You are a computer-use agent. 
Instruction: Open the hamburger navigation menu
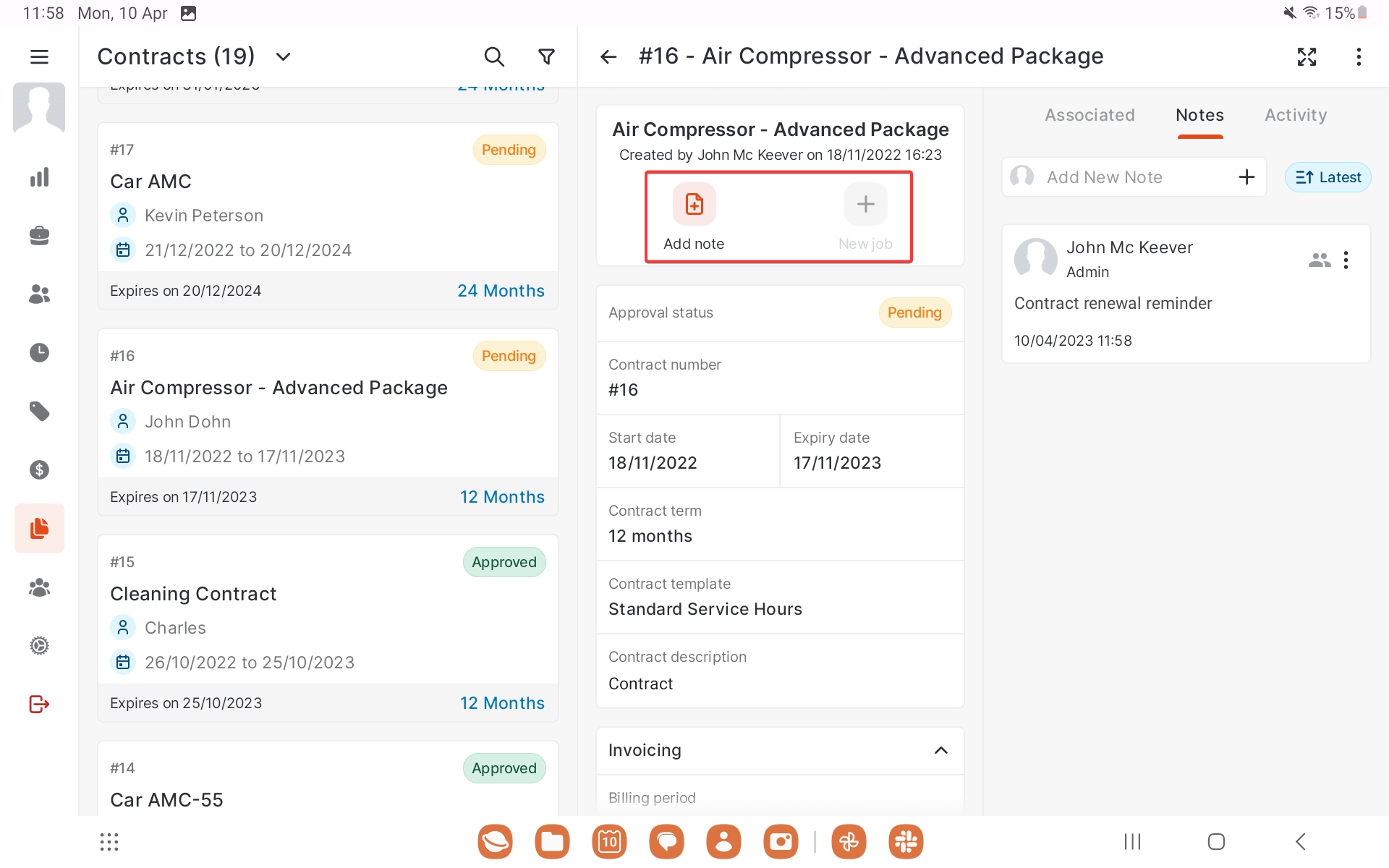click(x=39, y=56)
